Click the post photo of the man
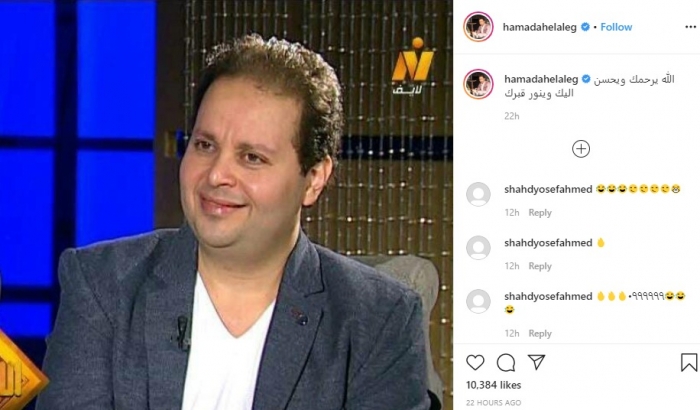 pos(226,205)
